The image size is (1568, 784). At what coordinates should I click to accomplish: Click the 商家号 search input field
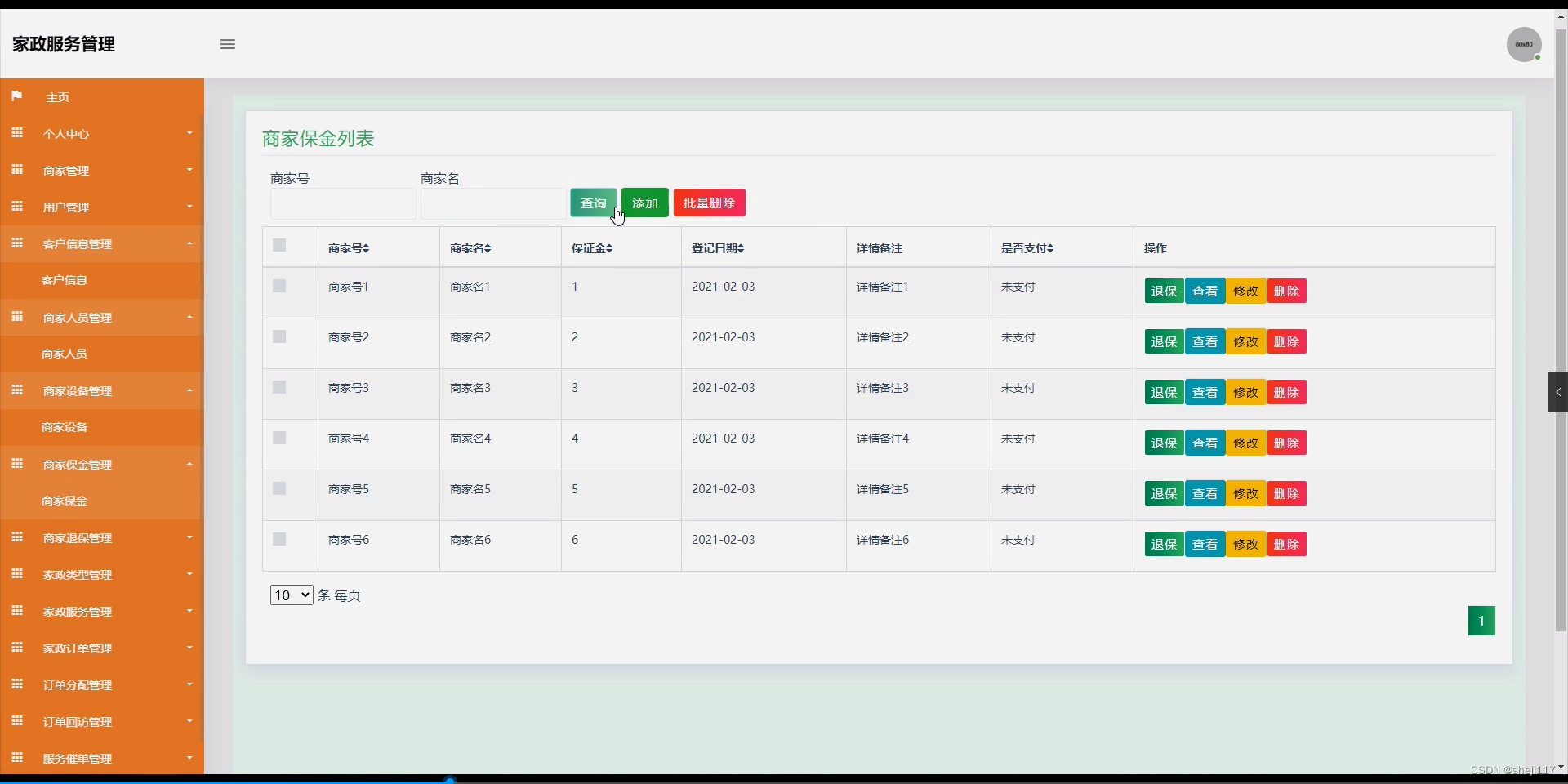(x=342, y=203)
